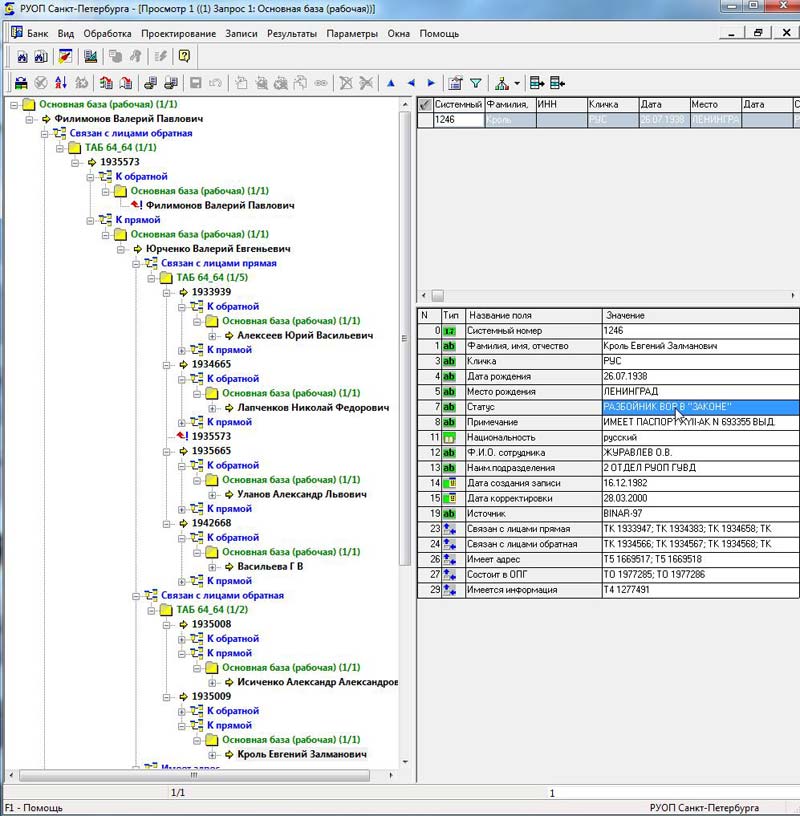Viewport: 800px width, 816px height.
Task: Open the Банк menu
Action: 37,33
